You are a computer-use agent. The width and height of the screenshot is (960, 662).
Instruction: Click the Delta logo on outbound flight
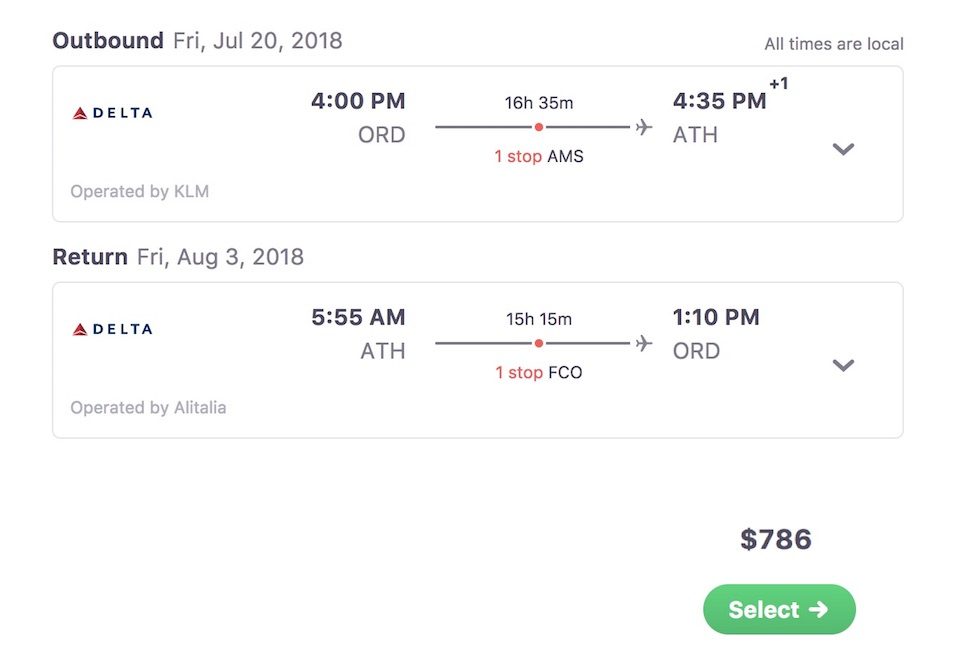pos(113,113)
